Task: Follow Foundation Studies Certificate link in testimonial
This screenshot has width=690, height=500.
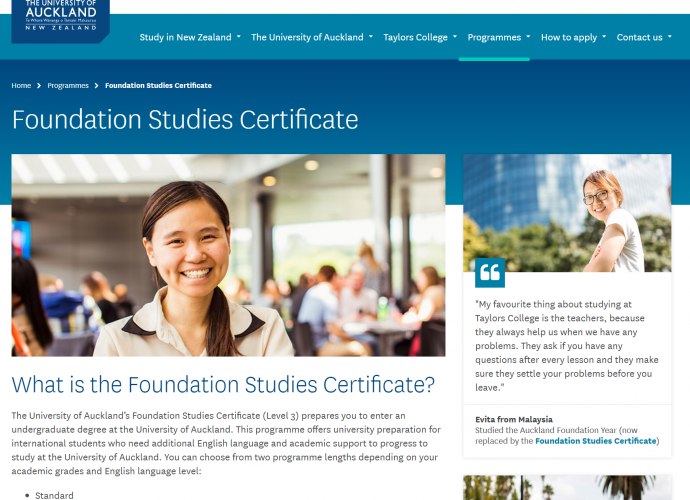Action: click(x=595, y=441)
